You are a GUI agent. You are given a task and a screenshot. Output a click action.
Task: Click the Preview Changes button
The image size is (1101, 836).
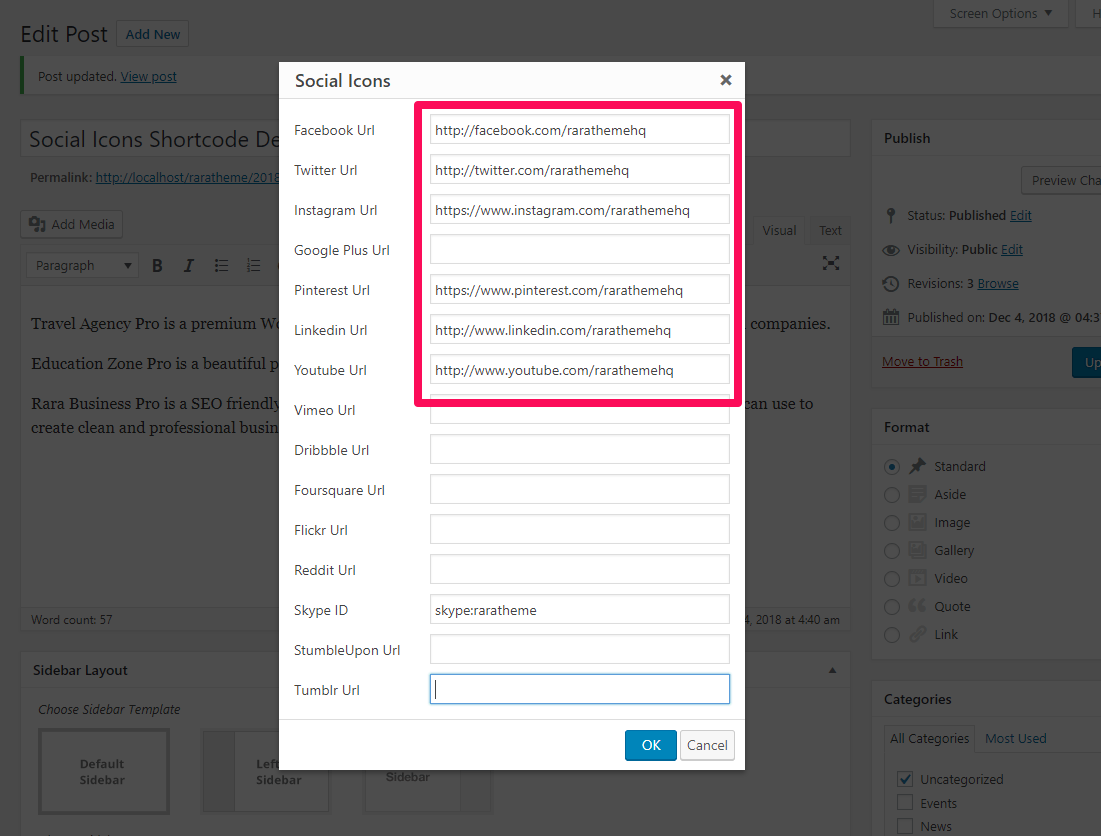coord(1061,180)
